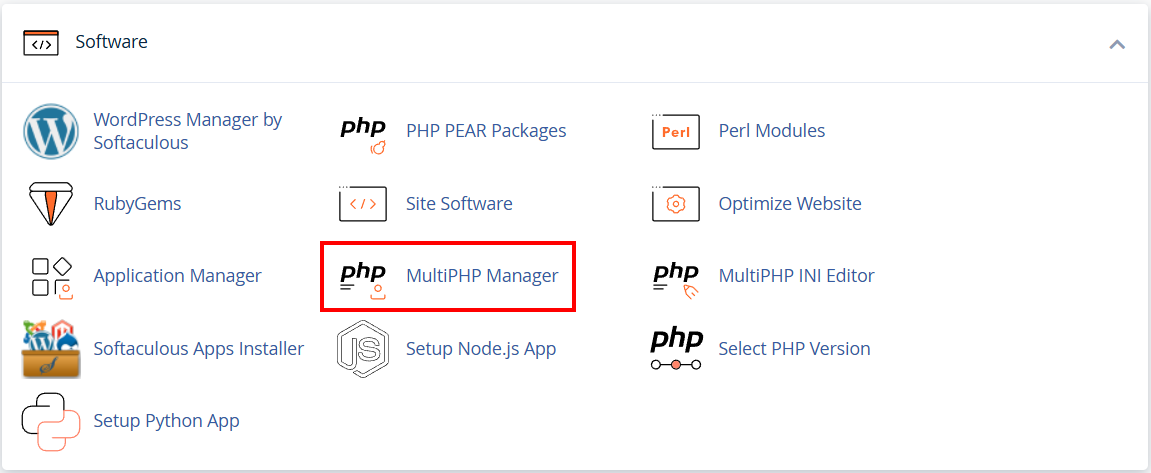Image resolution: width=1151 pixels, height=473 pixels.
Task: Click the Application Manager shapes icon
Action: [51, 277]
